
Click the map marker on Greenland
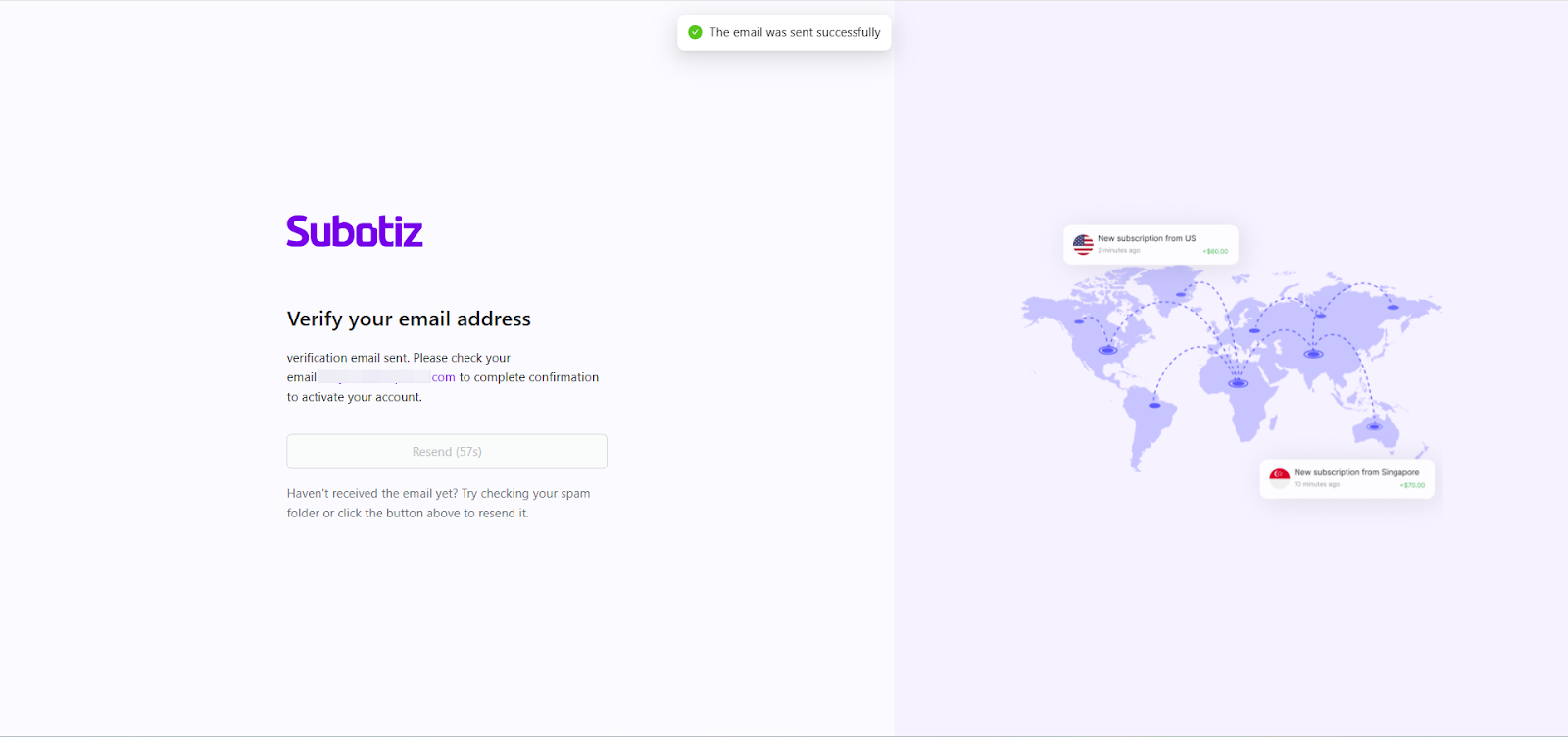point(1181,294)
